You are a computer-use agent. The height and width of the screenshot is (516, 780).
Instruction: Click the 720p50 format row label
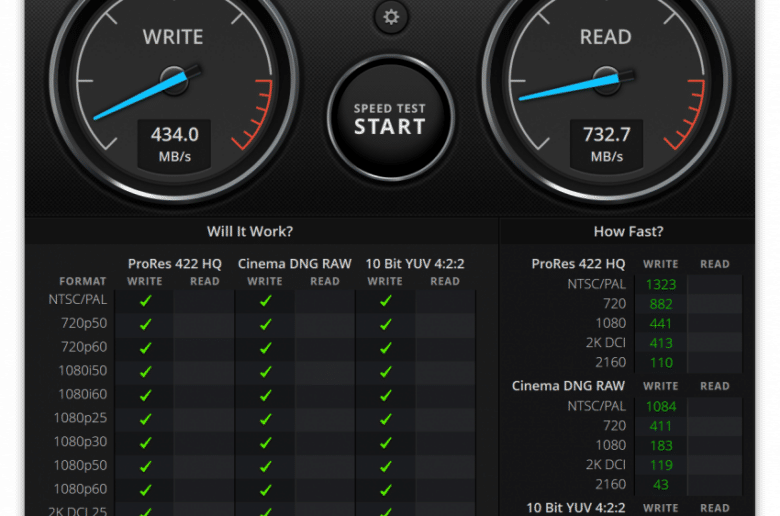(x=84, y=323)
